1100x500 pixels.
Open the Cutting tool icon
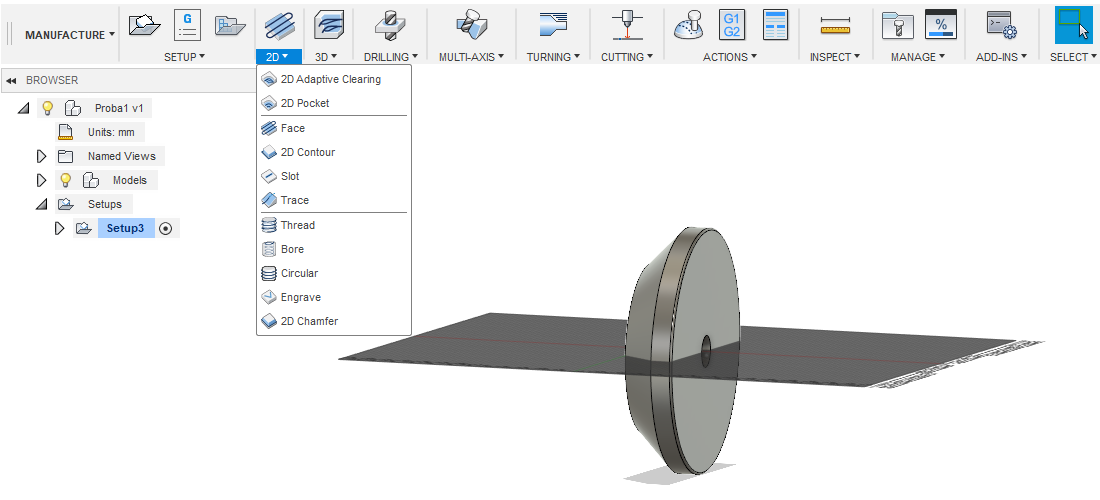tap(628, 24)
